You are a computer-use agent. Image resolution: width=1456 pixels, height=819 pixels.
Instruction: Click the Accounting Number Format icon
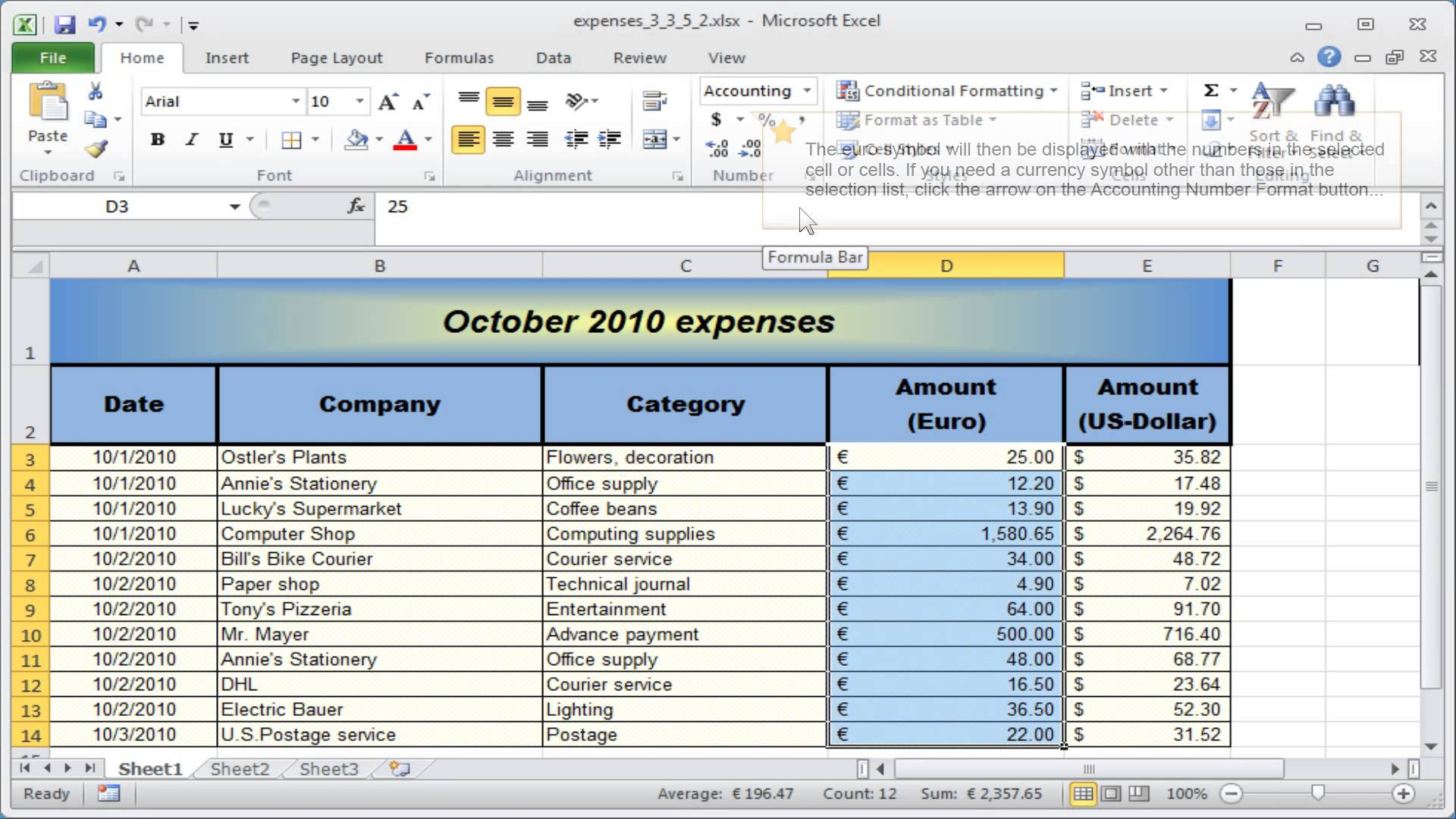[x=717, y=119]
